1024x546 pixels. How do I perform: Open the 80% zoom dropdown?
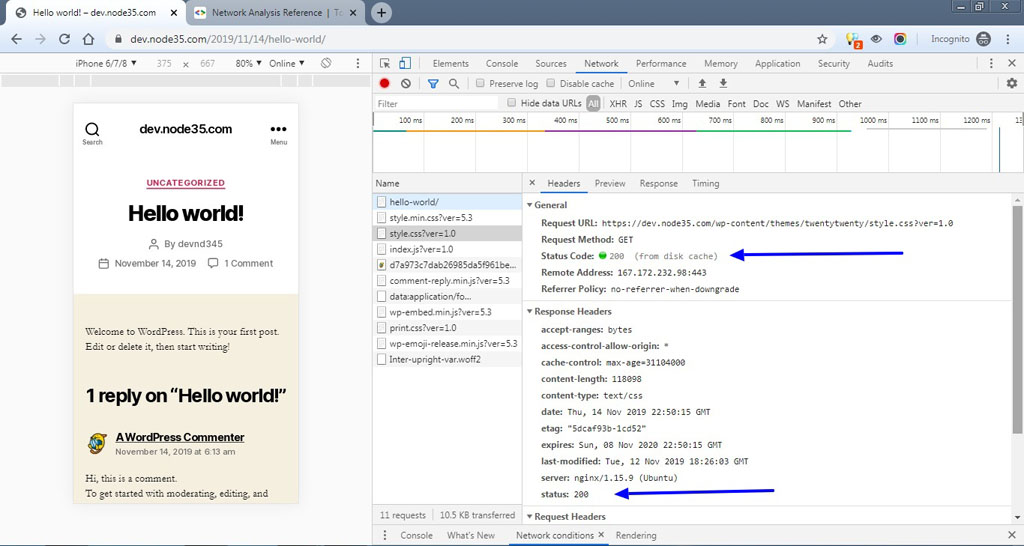pos(248,63)
